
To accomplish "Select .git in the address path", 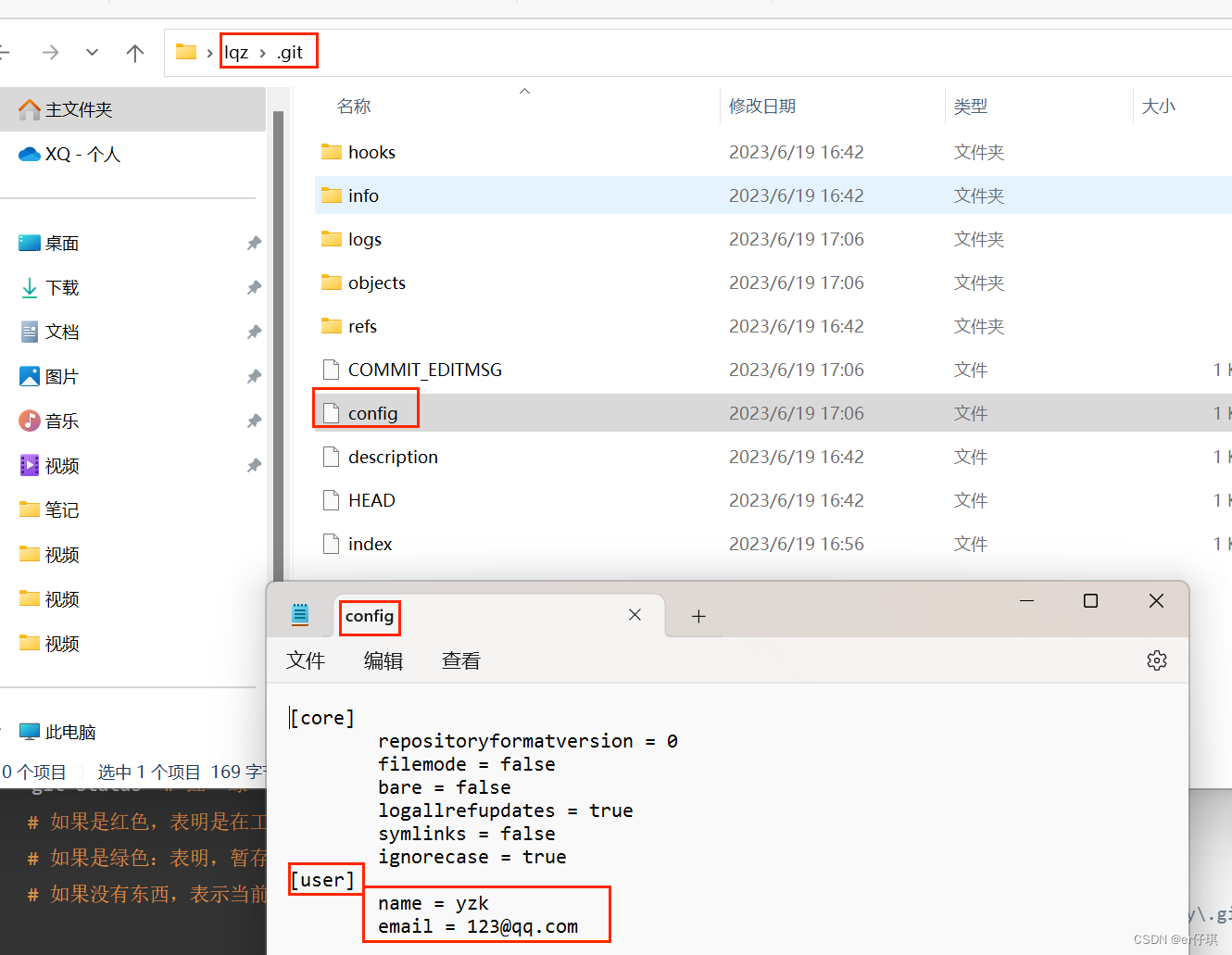I will tap(290, 53).
